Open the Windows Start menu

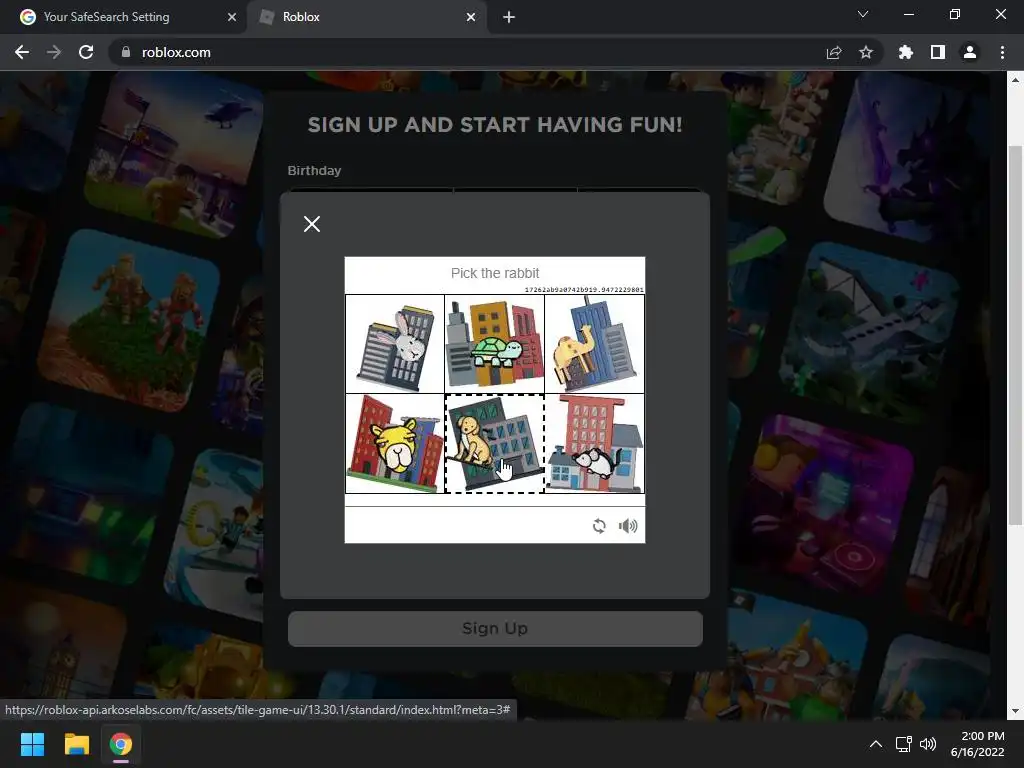(x=32, y=744)
